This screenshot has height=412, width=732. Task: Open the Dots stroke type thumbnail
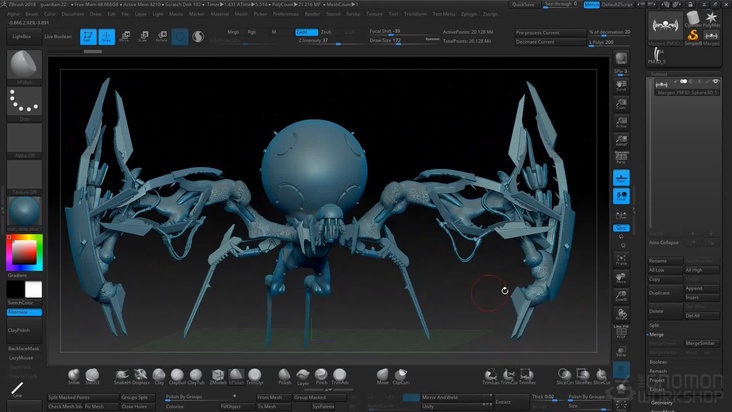(x=24, y=102)
